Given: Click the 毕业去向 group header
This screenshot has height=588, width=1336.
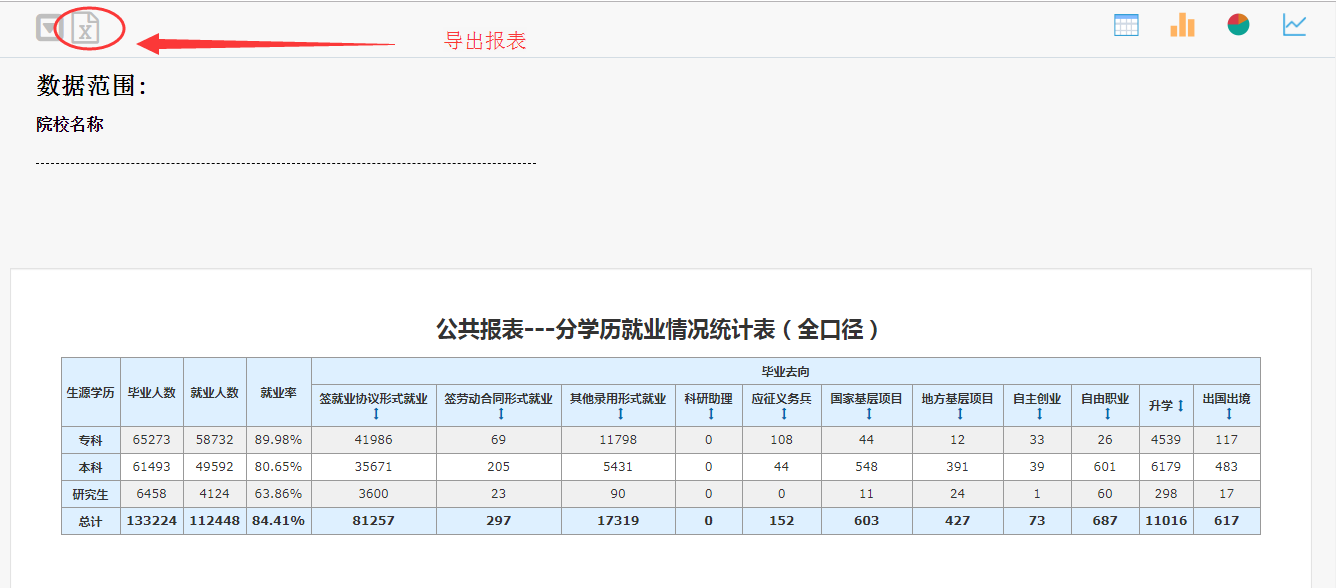Looking at the screenshot, I should [786, 371].
